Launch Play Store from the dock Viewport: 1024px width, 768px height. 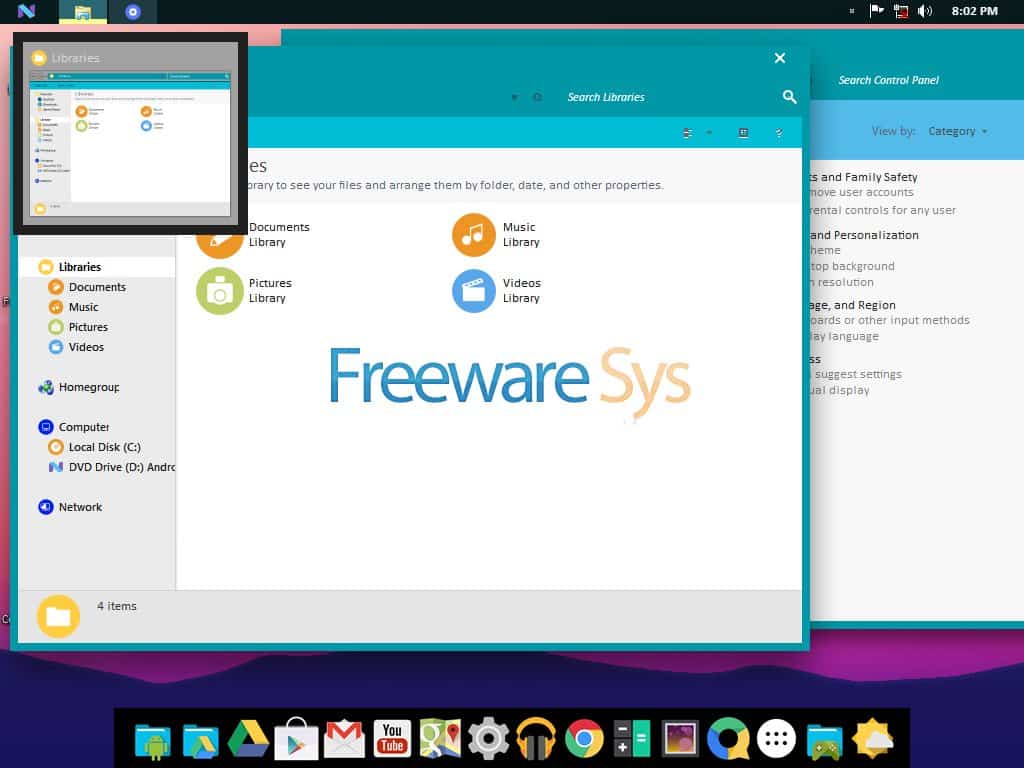296,739
